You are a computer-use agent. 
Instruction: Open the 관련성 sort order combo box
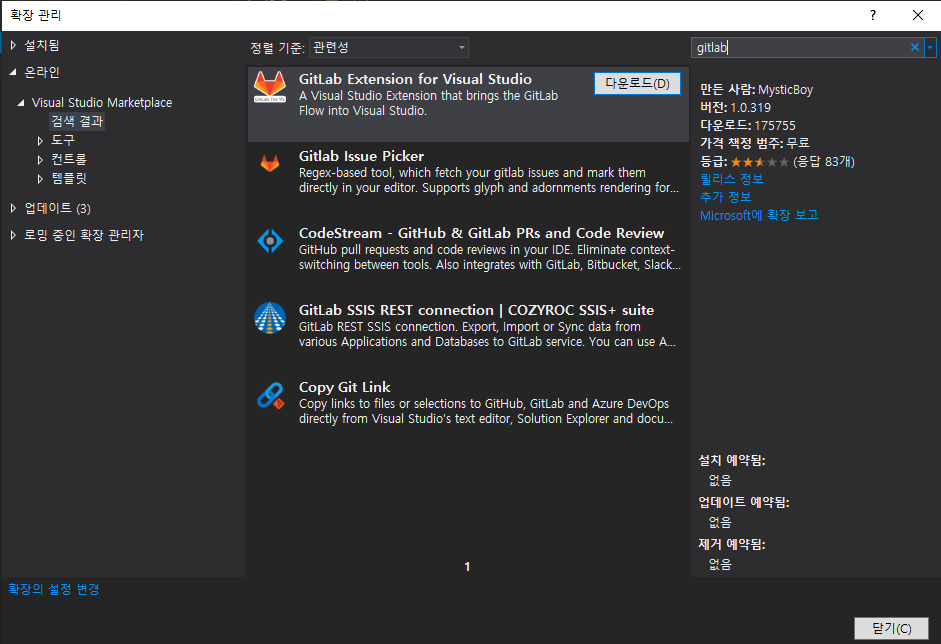pos(389,47)
